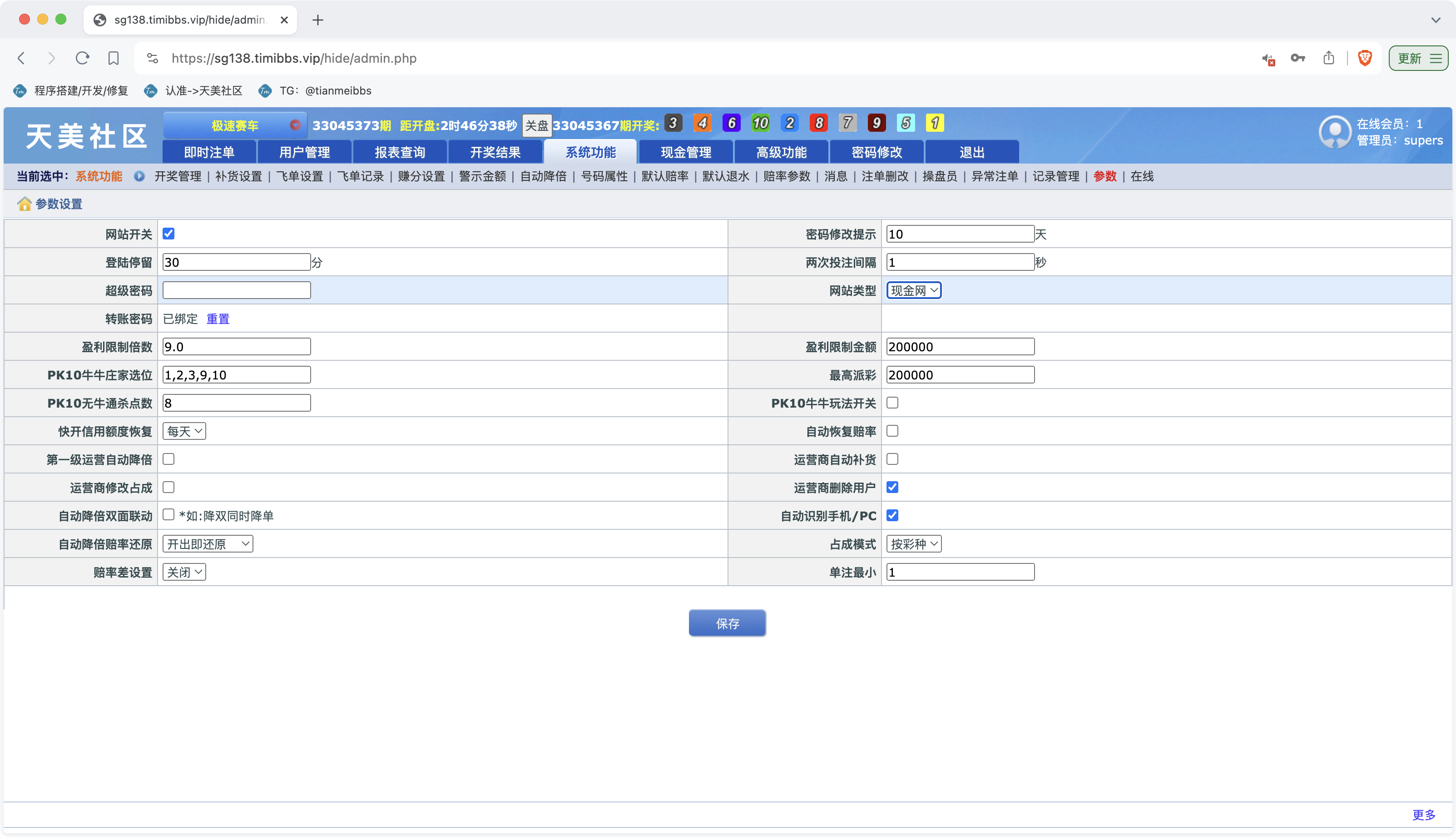Click the 重置 link for 转账密码
Image resolution: width=1456 pixels, height=837 pixels.
point(218,319)
